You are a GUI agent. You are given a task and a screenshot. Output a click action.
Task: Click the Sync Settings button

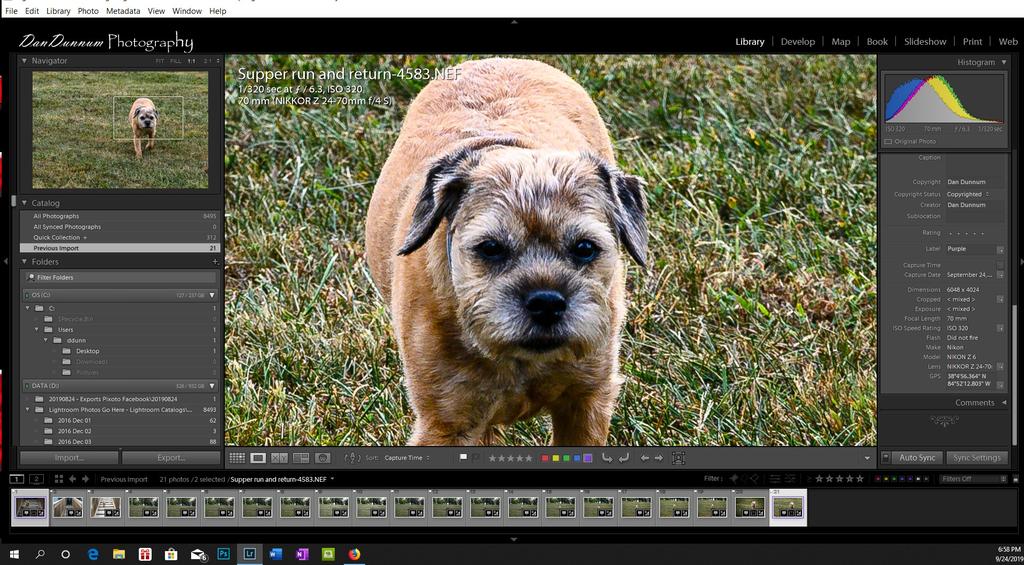976,458
